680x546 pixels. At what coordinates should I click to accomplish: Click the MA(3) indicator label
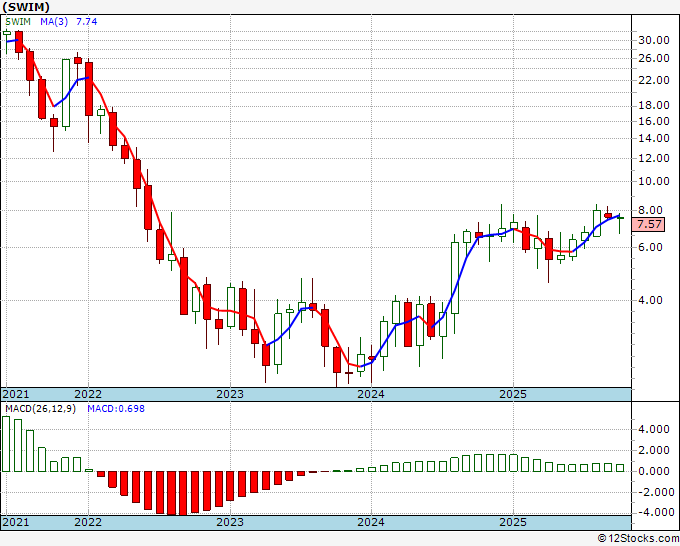coord(54,22)
